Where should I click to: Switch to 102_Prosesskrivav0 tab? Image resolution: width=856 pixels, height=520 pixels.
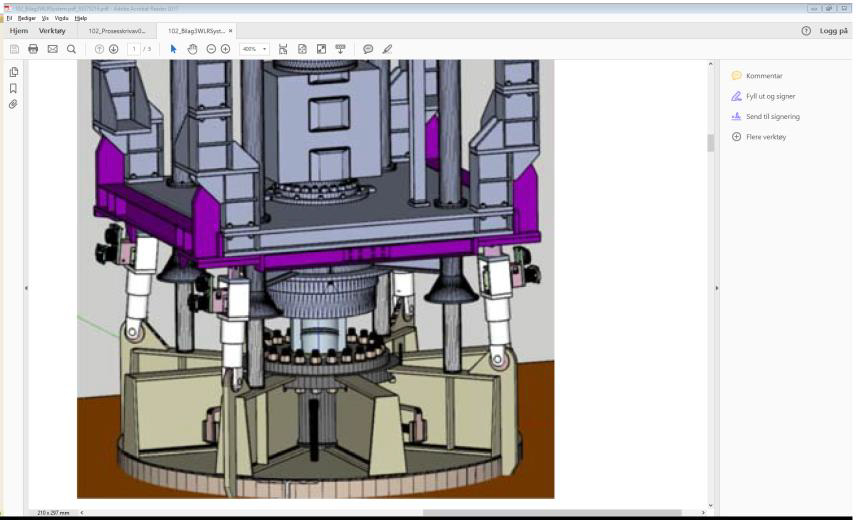(116, 31)
